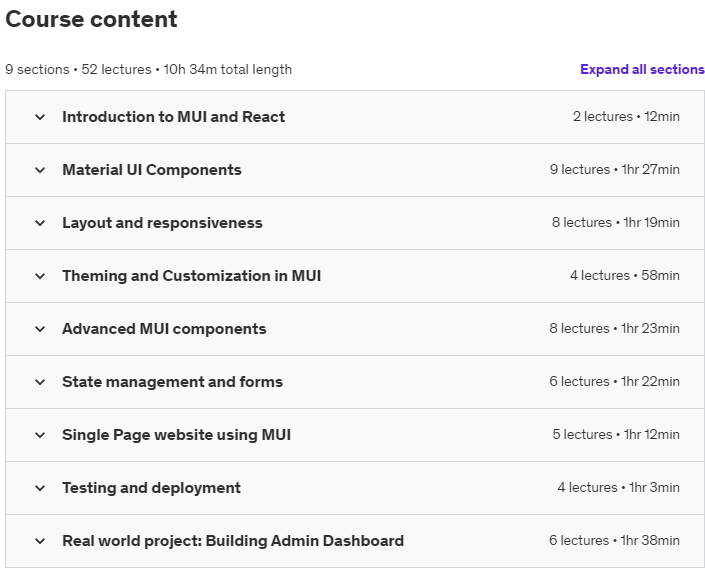705x568 pixels.
Task: Open Real world project: Building Admin Dashboard title
Action: (x=233, y=541)
